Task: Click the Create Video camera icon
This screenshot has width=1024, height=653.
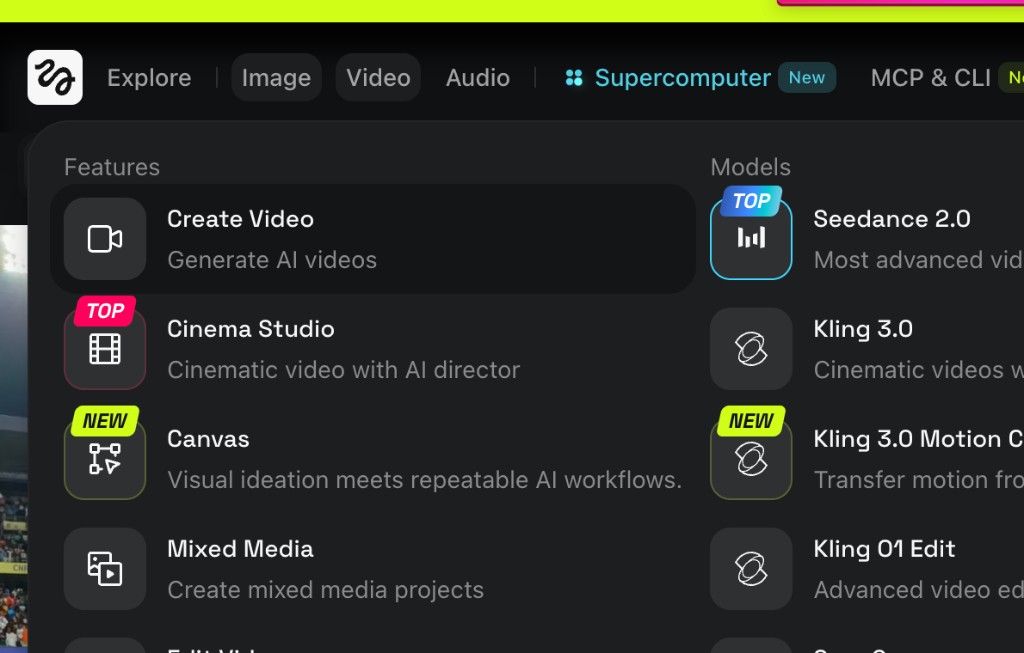Action: click(x=105, y=239)
